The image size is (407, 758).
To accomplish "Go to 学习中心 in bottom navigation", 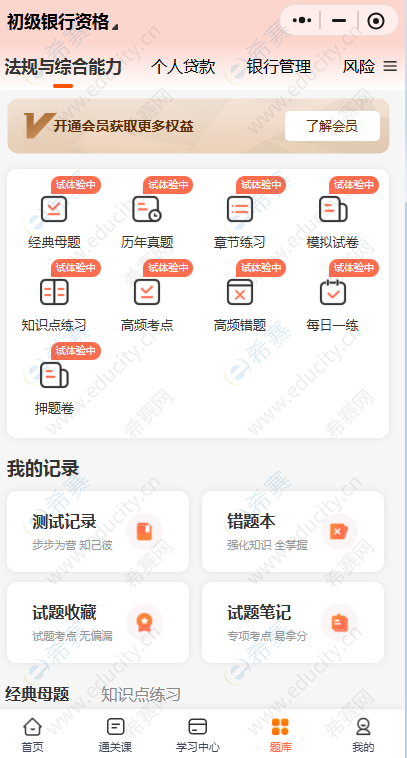I will (198, 735).
